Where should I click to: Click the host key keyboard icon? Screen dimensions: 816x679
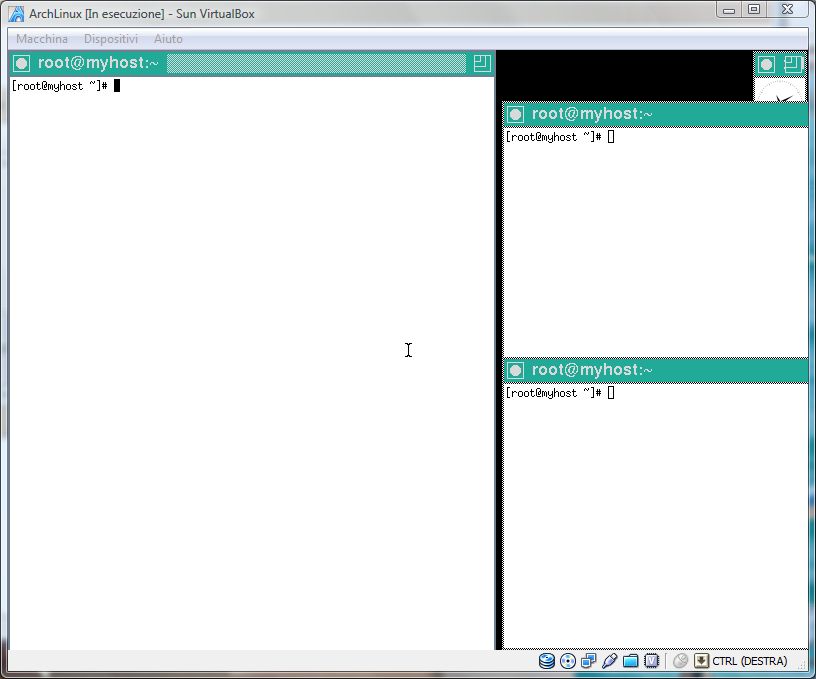(x=702, y=661)
